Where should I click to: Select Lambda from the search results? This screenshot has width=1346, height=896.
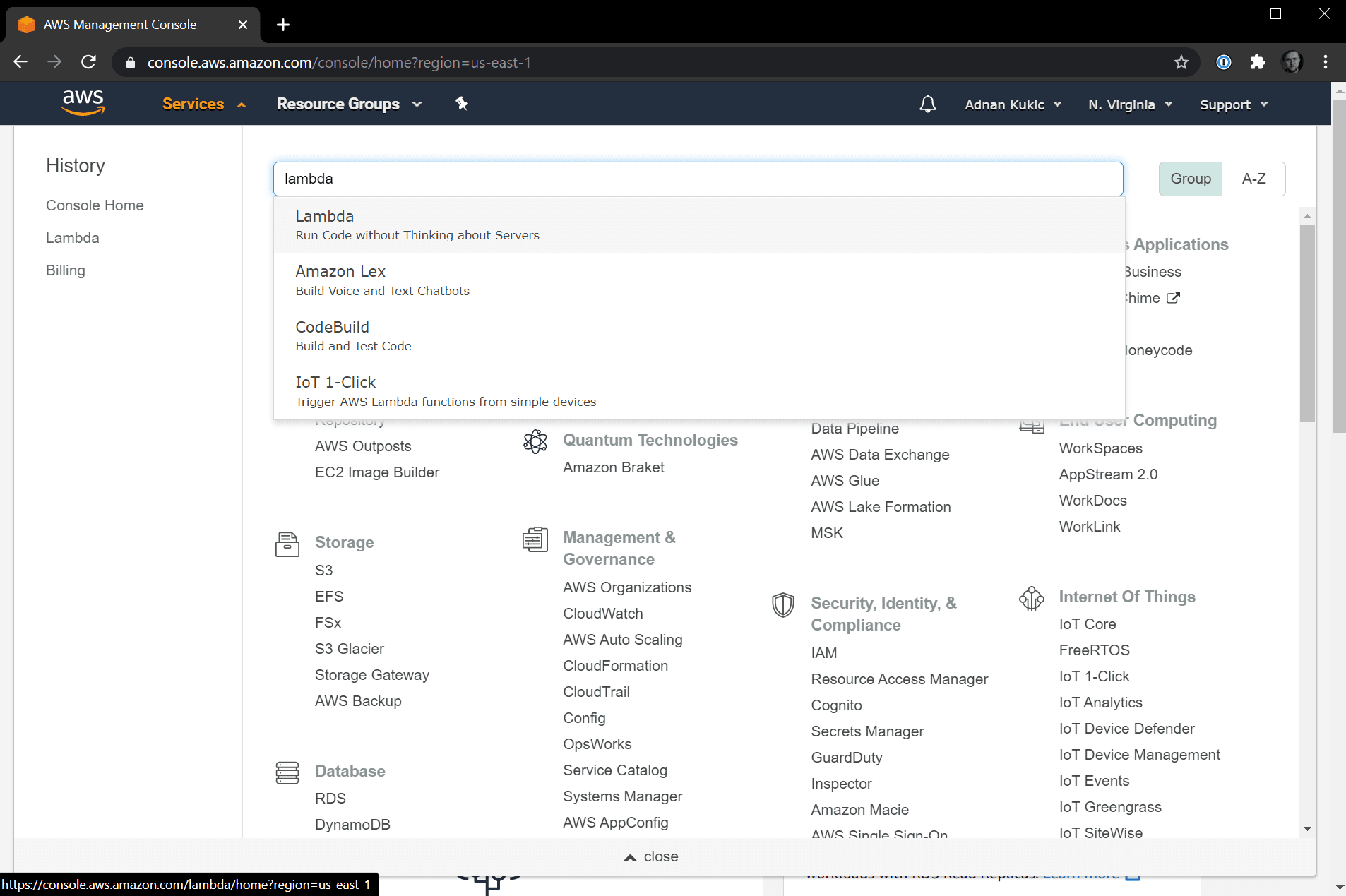pyautogui.click(x=325, y=217)
